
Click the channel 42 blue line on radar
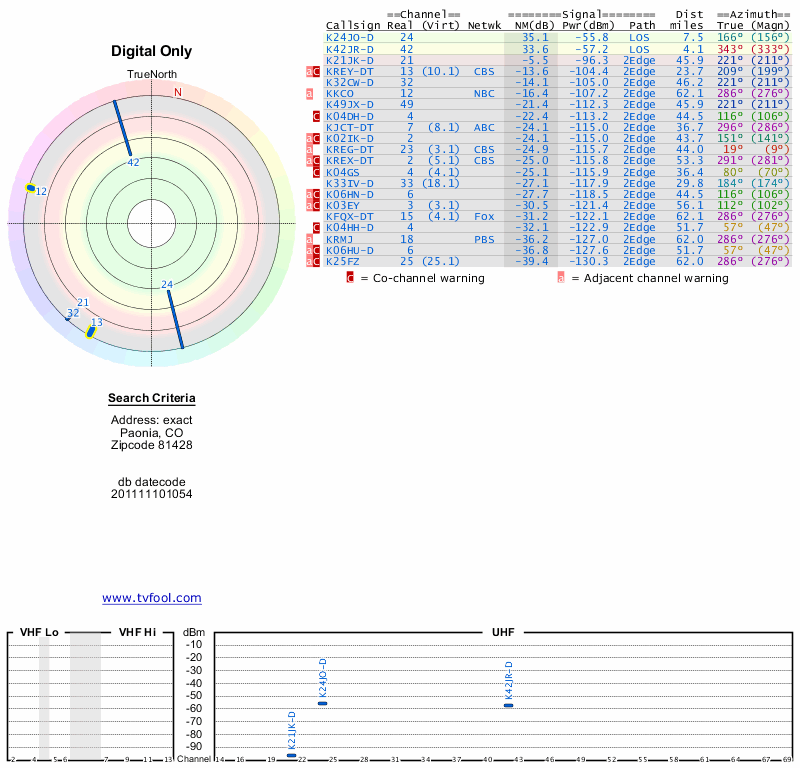tap(122, 127)
